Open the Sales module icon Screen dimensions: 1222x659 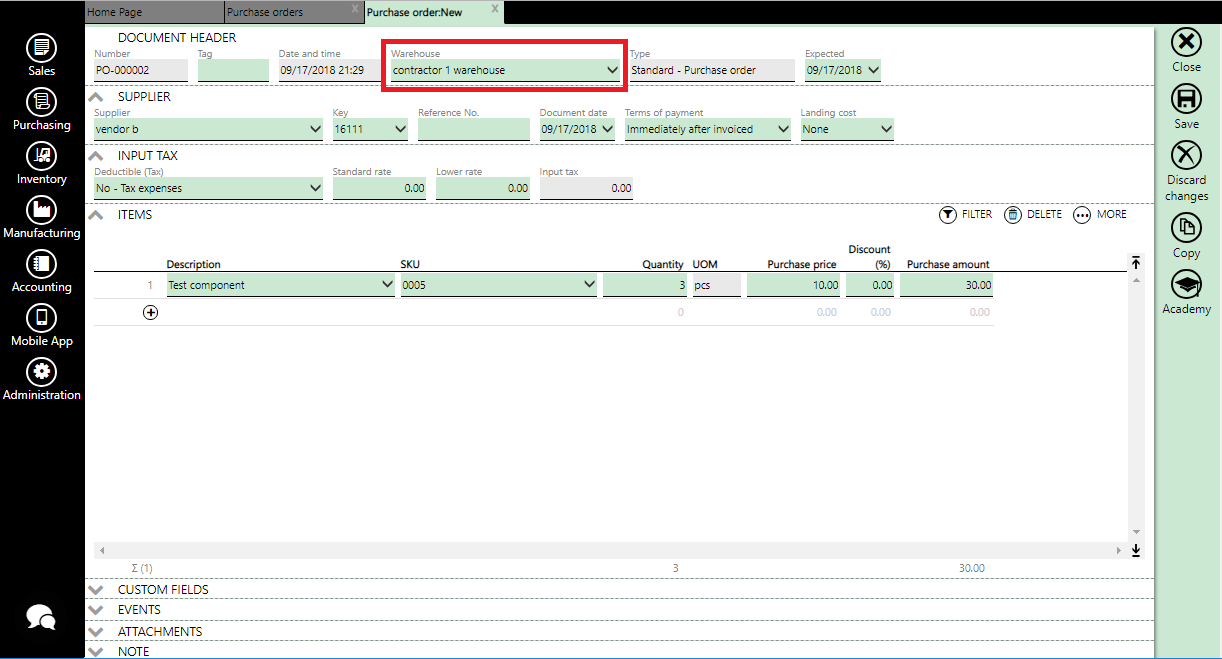(x=41, y=47)
